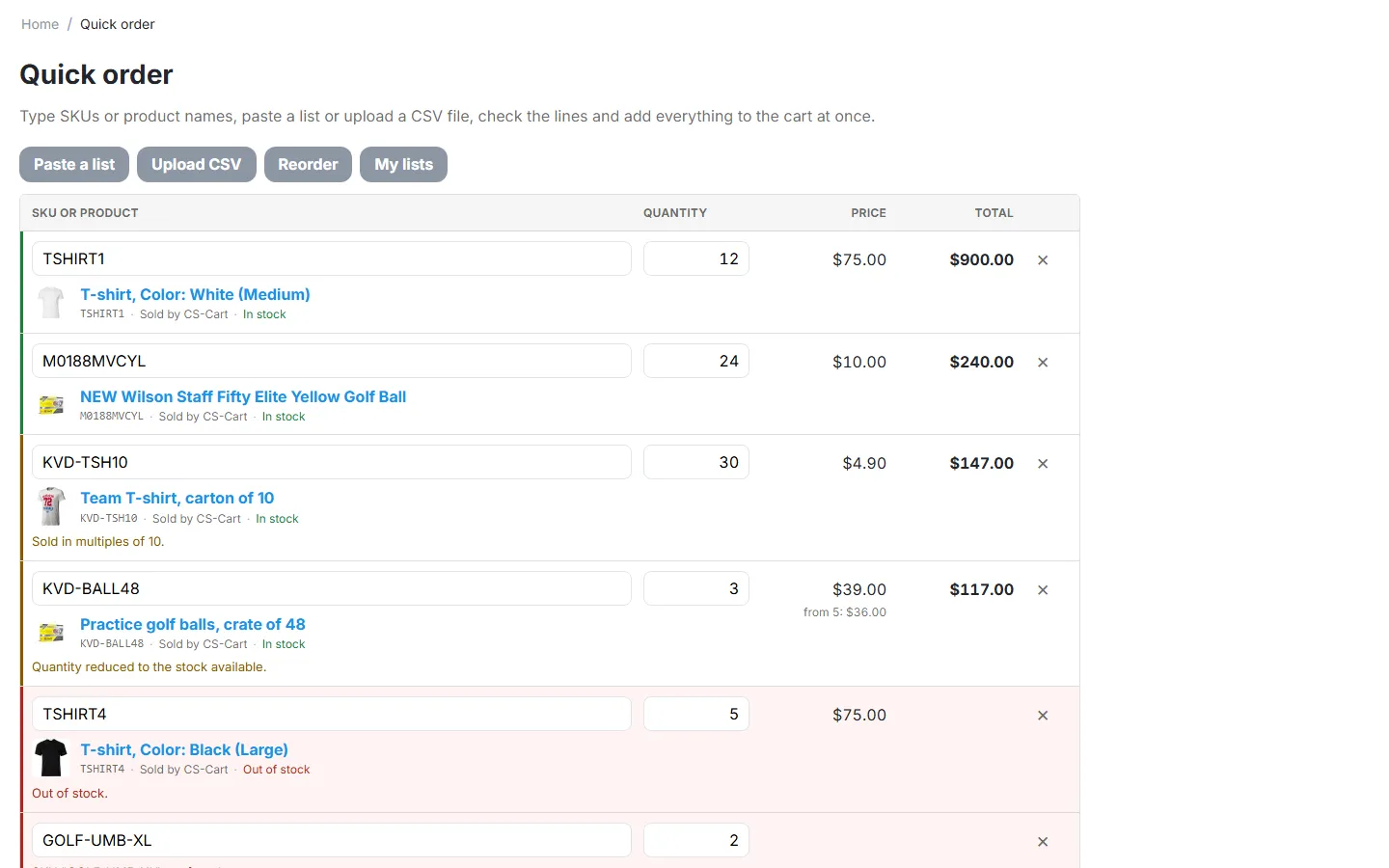Image resolution: width=1389 pixels, height=868 pixels.
Task: Focus the TSHIRT4 SKU field
Action: (332, 714)
